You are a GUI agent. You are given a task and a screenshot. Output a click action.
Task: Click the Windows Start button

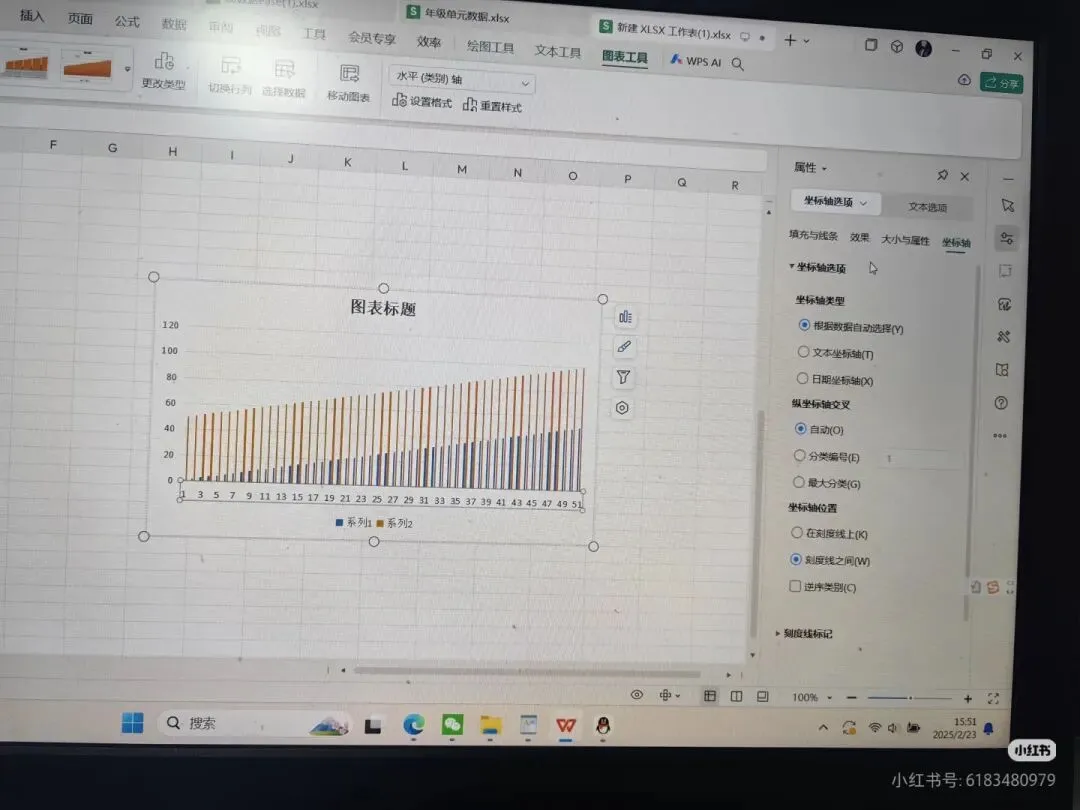click(x=132, y=723)
